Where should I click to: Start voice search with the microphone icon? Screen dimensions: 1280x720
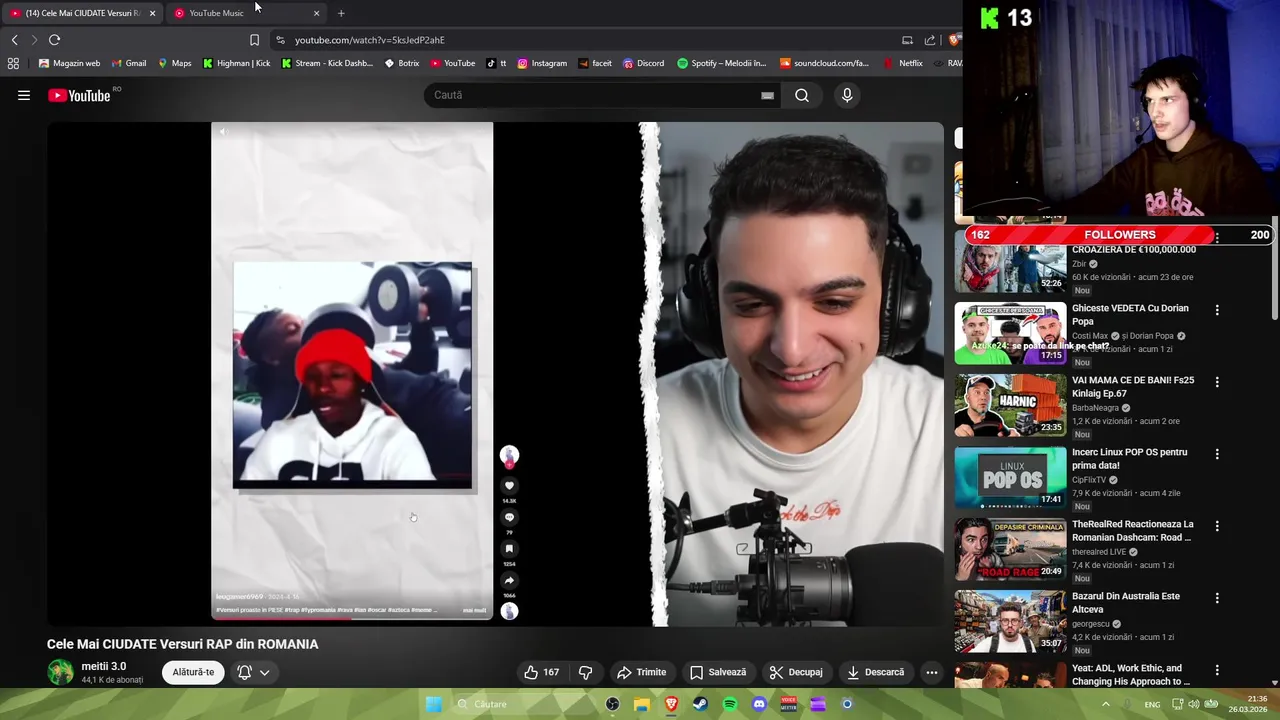pos(847,95)
